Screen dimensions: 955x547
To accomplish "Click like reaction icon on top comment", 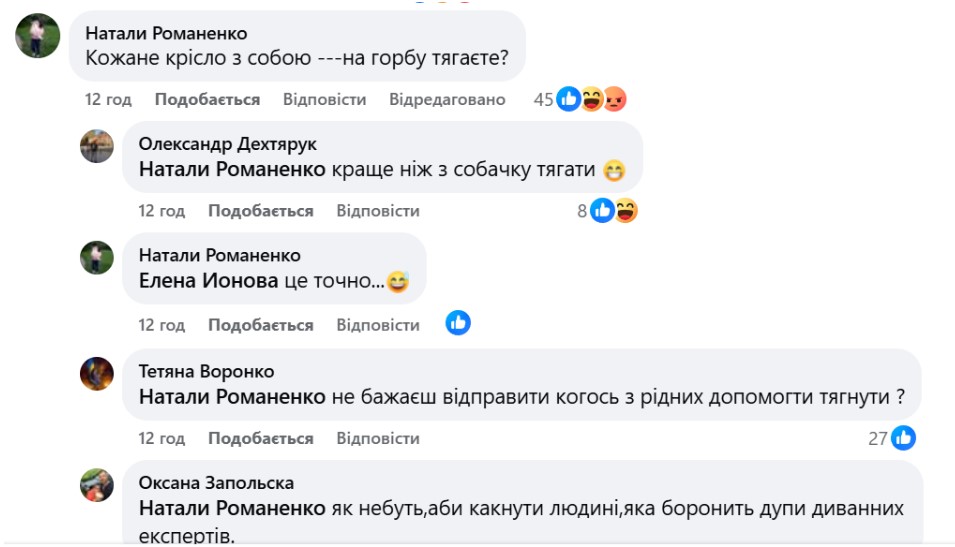I will [569, 99].
